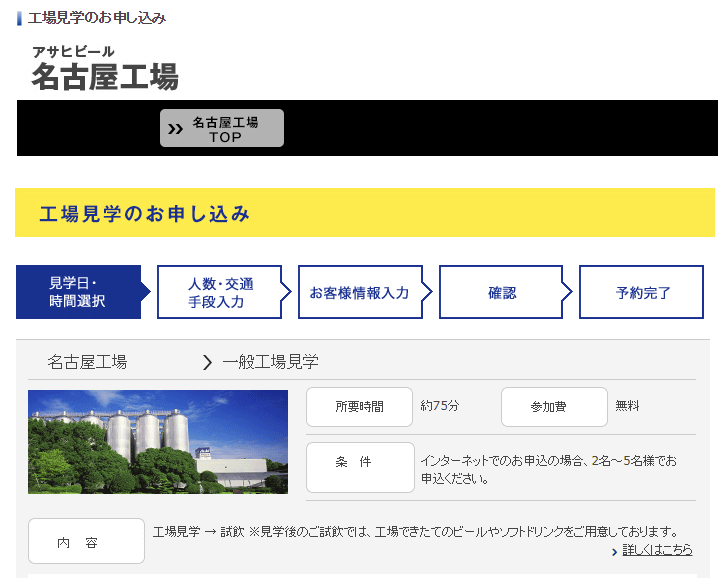Click the small page title 工場見学のお申し込み
Viewport: 718px width, 578px height.
click(97, 18)
